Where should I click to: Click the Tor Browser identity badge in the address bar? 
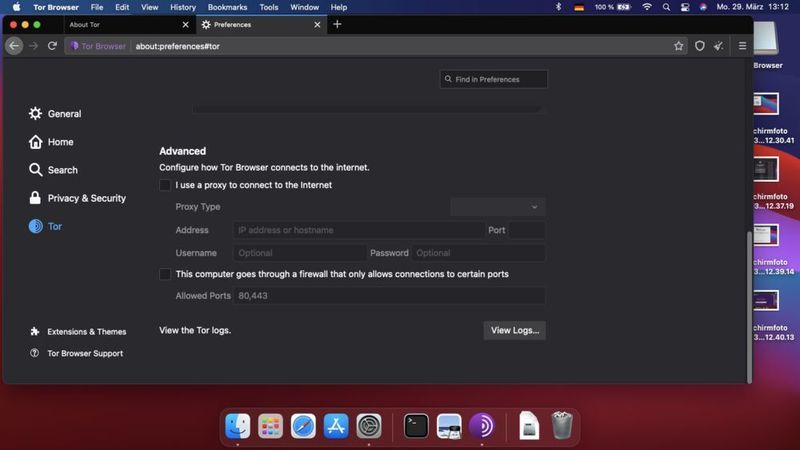pos(98,46)
